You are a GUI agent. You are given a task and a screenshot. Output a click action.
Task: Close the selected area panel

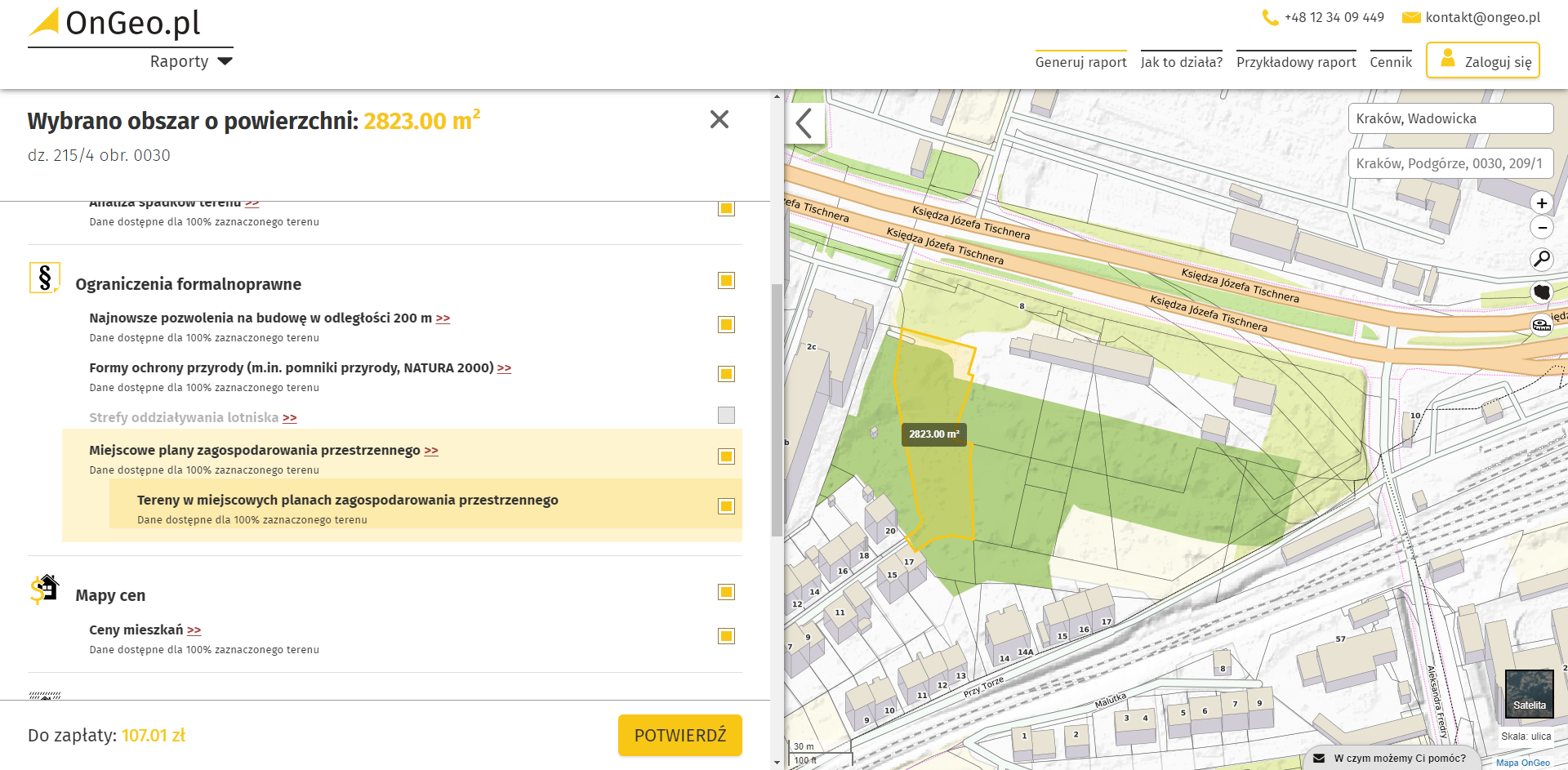coord(719,119)
